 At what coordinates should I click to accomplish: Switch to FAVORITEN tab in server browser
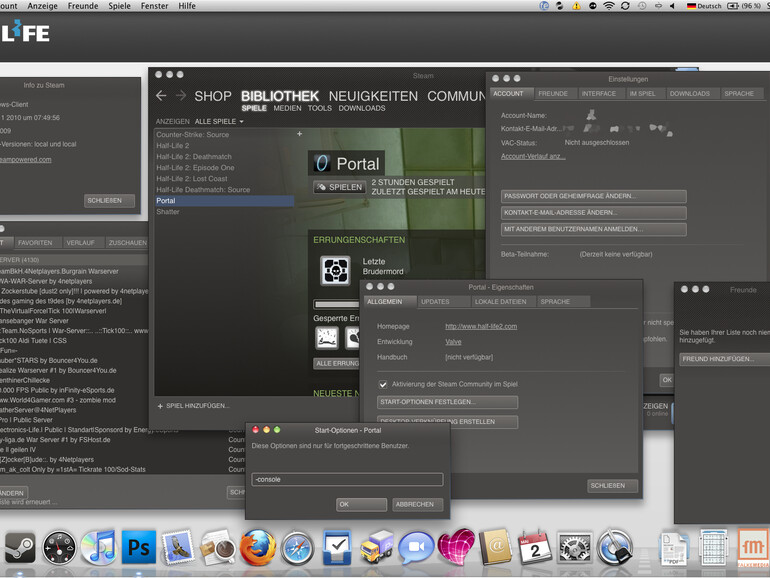pyautogui.click(x=35, y=243)
